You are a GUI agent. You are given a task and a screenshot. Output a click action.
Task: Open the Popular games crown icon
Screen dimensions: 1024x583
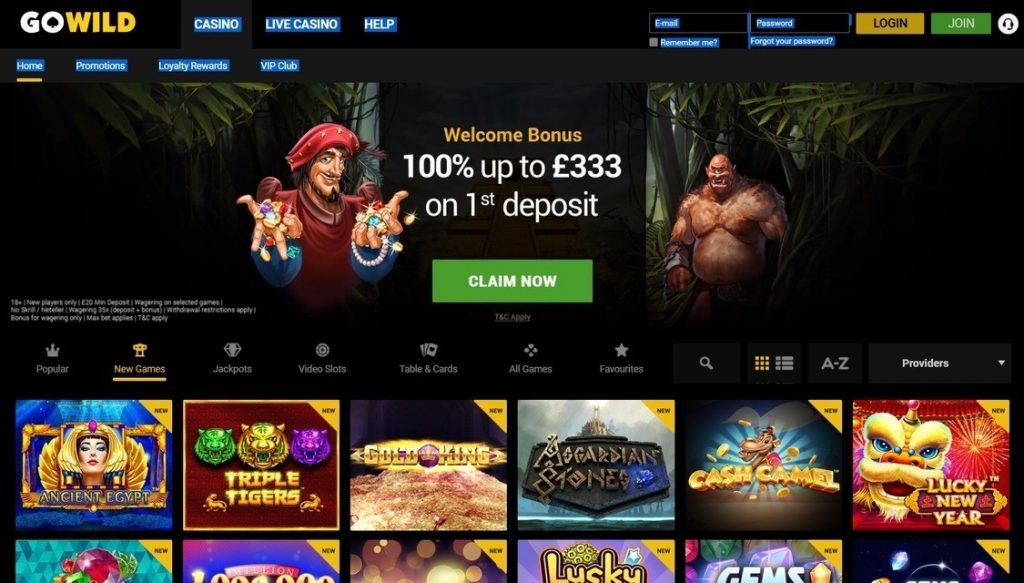click(52, 351)
